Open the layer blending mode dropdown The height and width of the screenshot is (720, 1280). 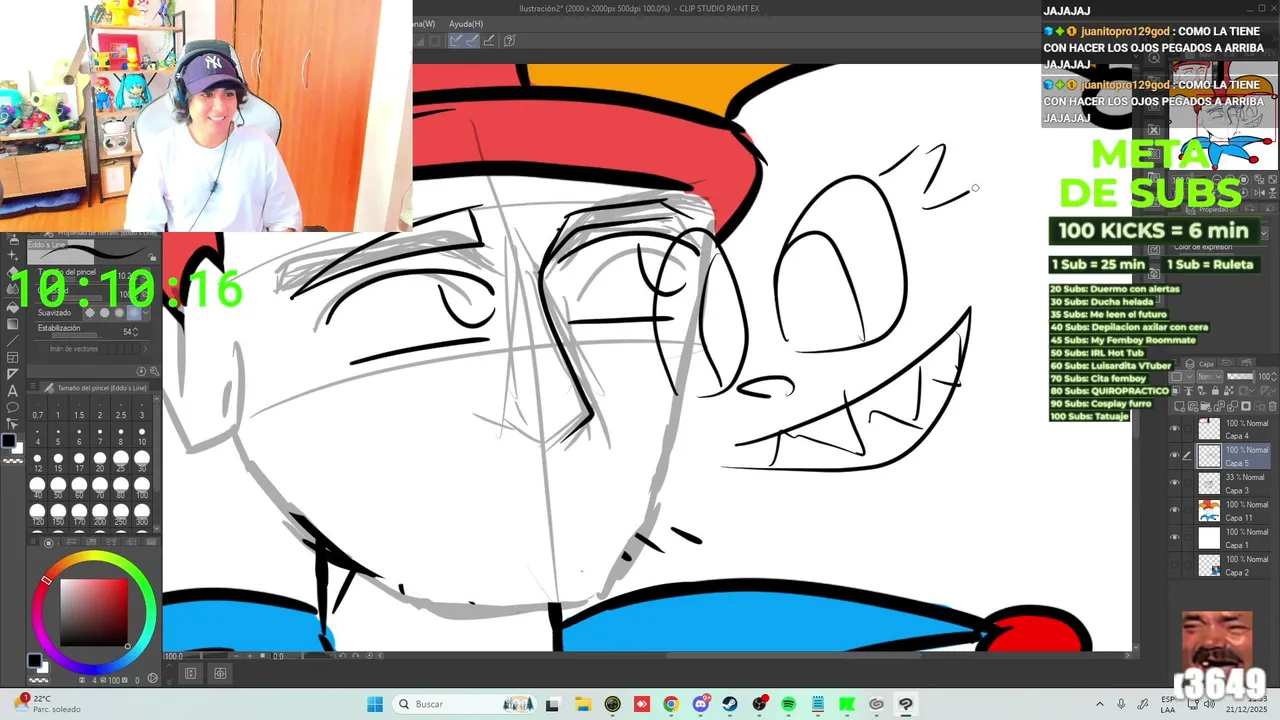(1210, 376)
